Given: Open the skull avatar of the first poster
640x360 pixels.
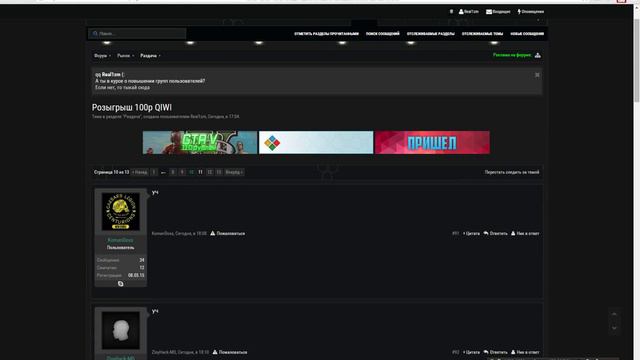Looking at the screenshot, I should [120, 211].
